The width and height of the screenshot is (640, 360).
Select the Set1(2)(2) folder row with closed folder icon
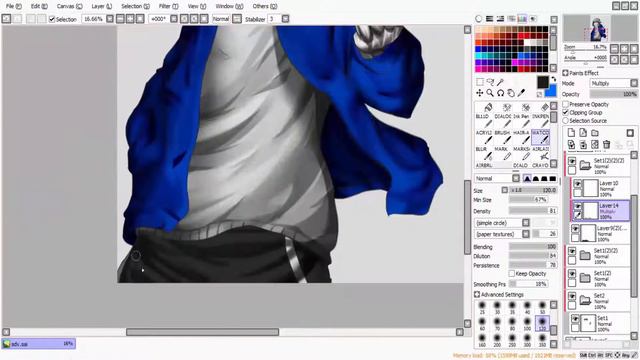pos(598,256)
